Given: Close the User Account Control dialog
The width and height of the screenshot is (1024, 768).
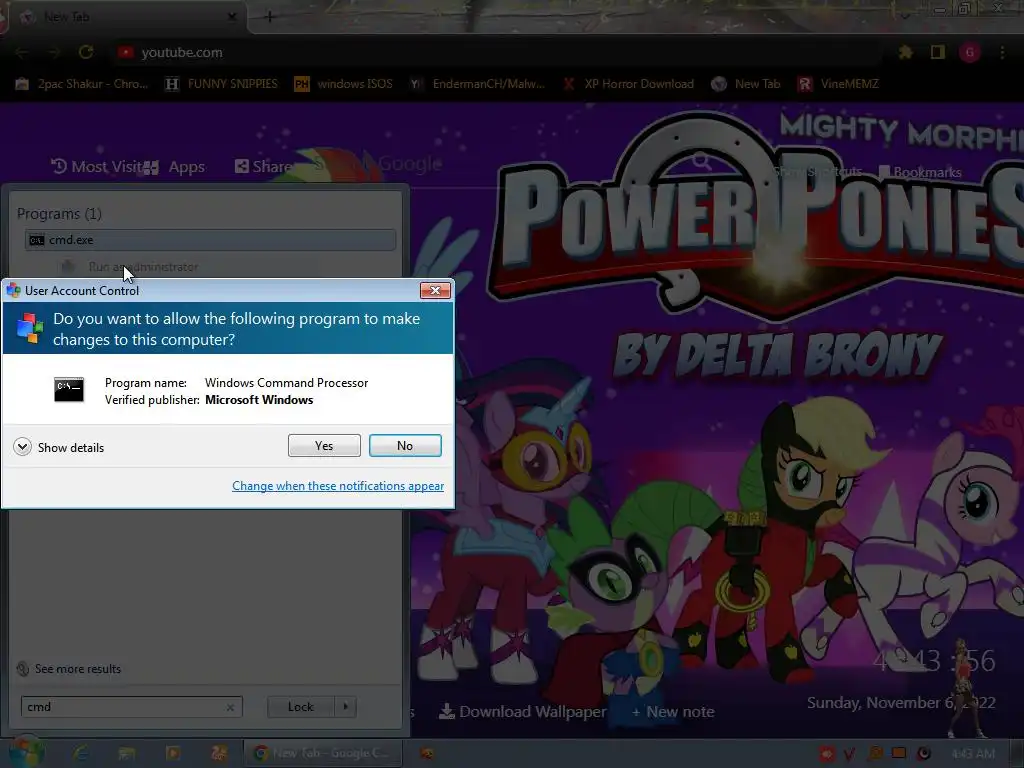Looking at the screenshot, I should [x=435, y=291].
